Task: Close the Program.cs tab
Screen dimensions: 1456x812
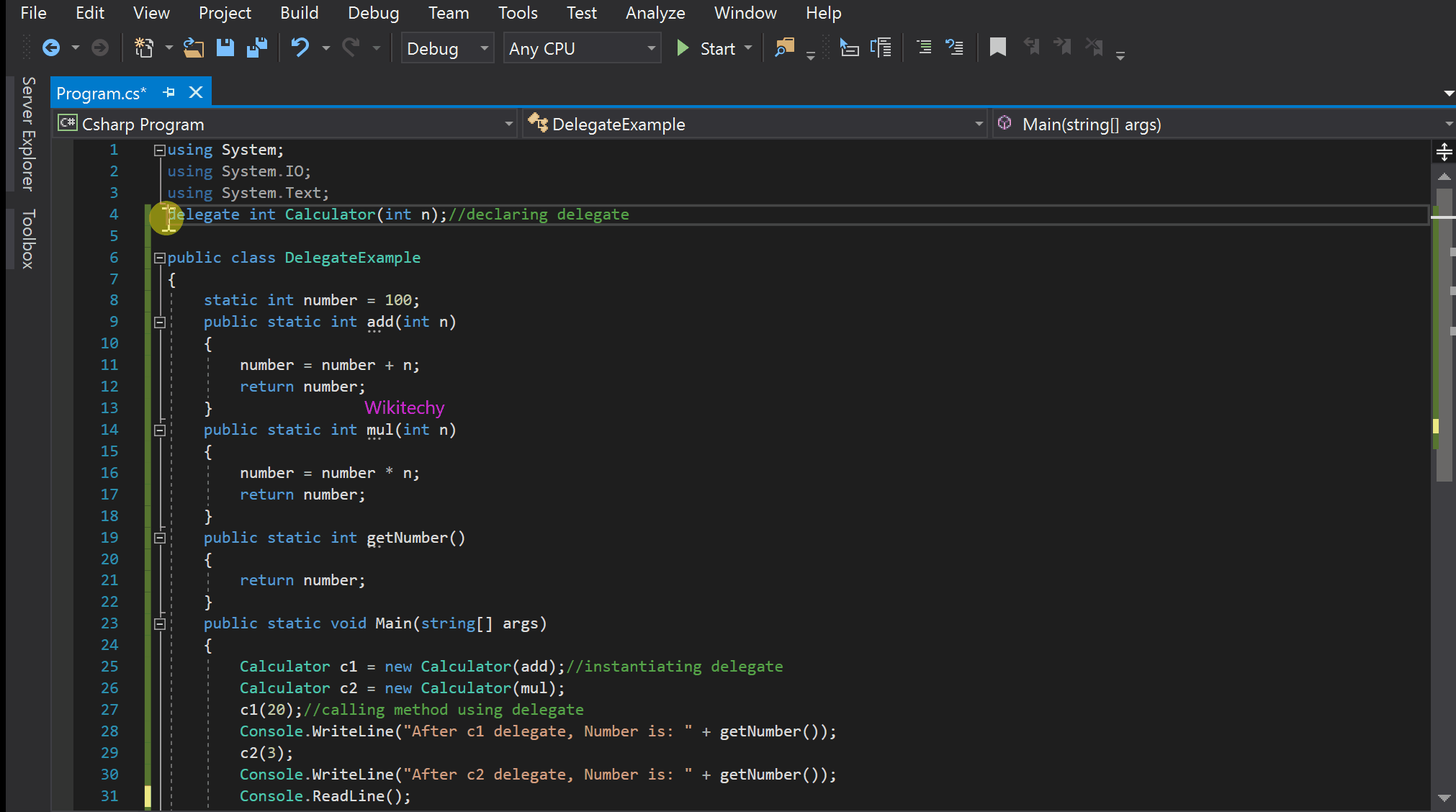Action: 196,93
